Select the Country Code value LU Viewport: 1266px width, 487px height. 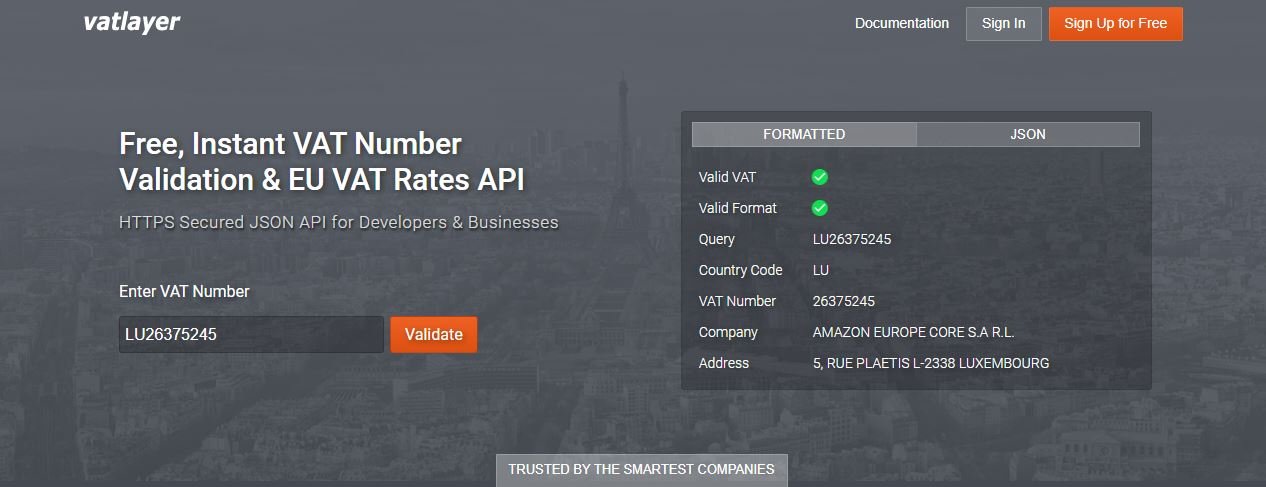coord(821,270)
